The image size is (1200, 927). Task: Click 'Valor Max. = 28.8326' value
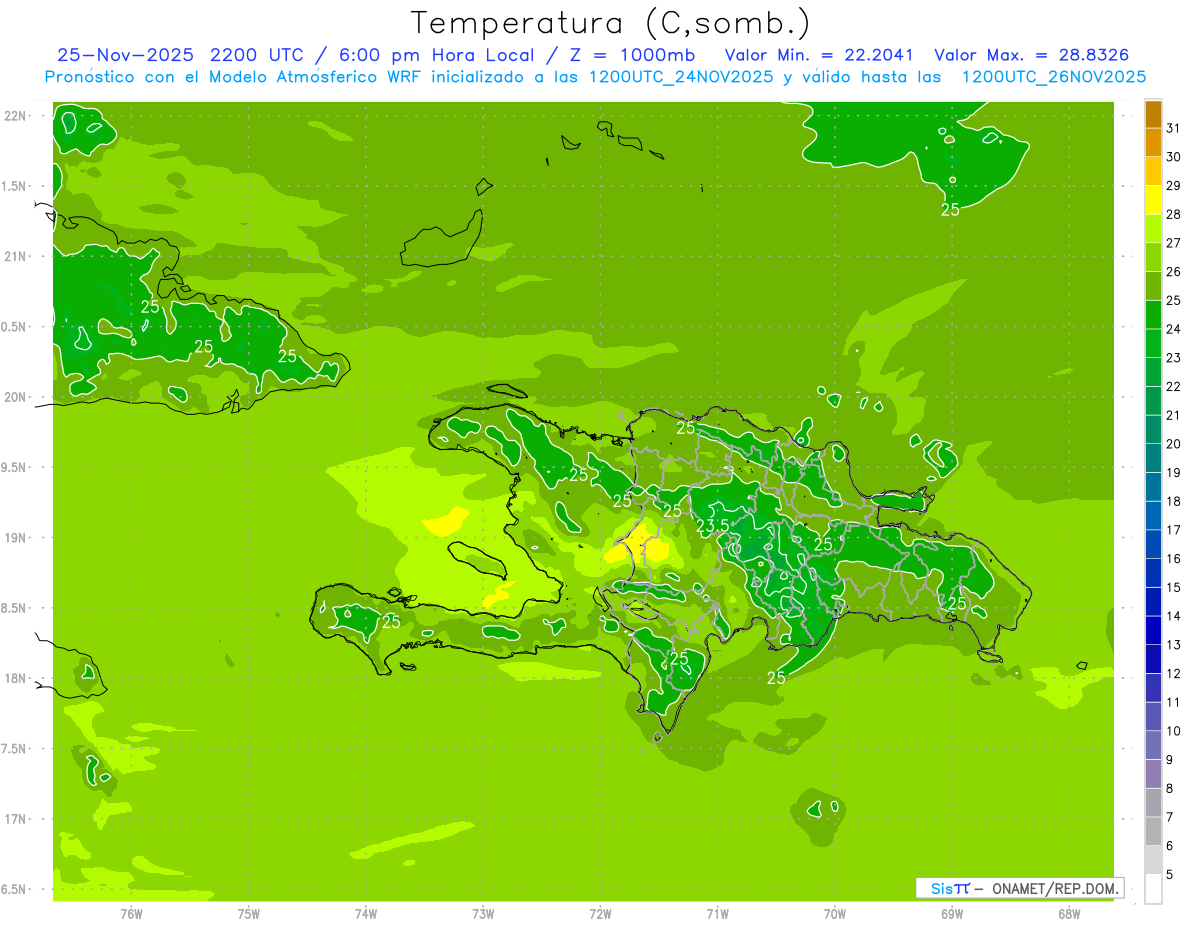tap(1031, 55)
